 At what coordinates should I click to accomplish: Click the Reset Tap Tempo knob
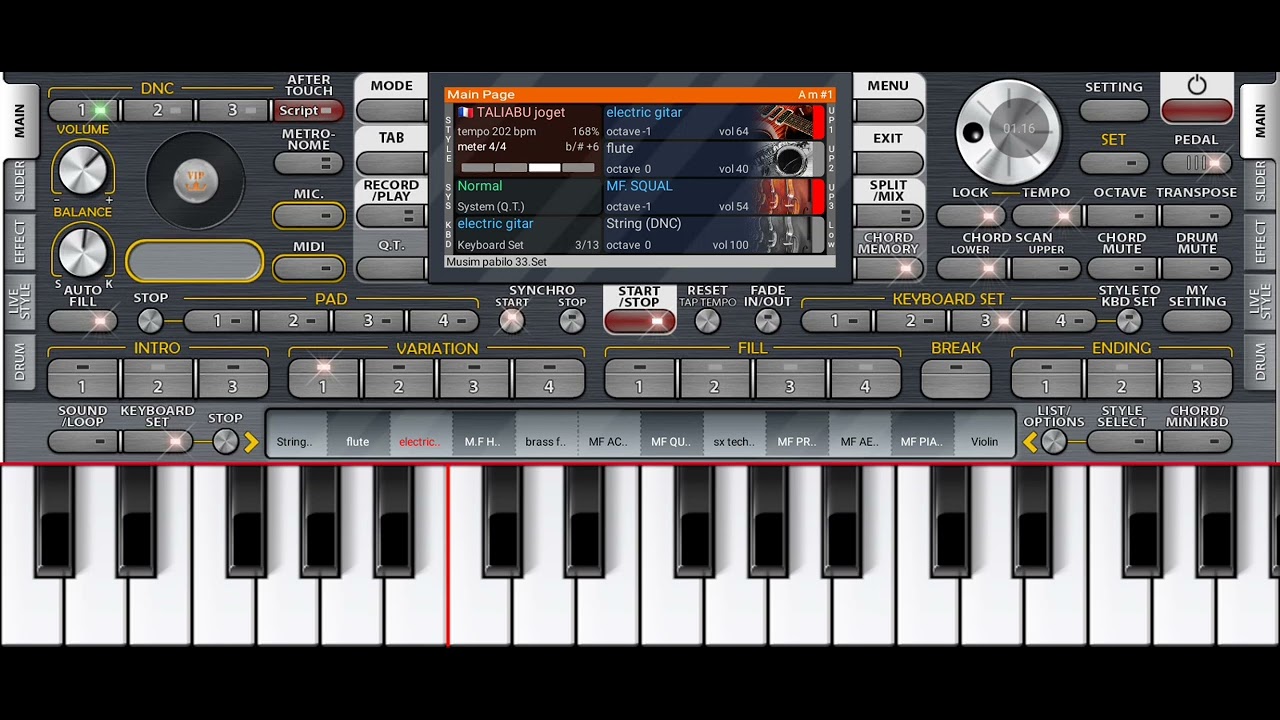click(707, 321)
